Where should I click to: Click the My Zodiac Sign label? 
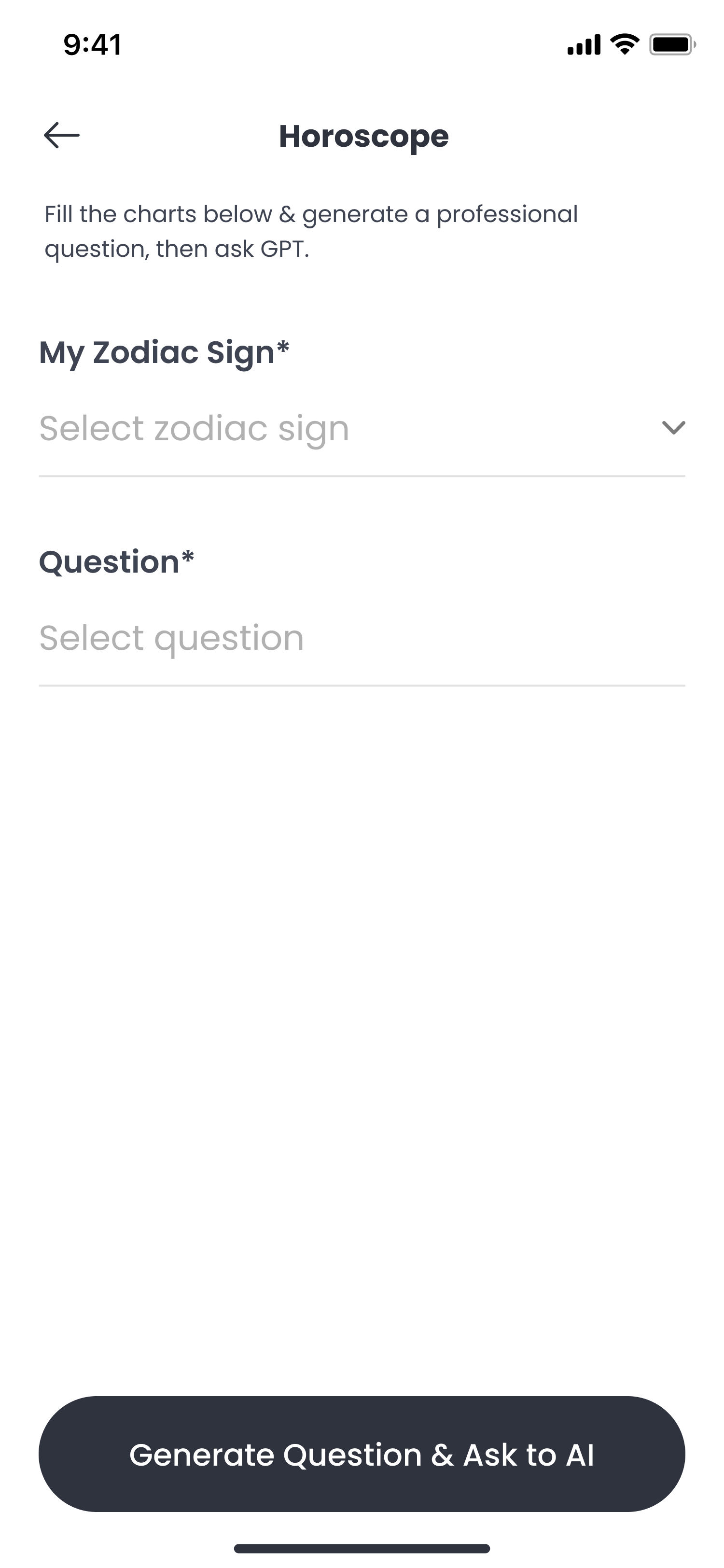point(157,352)
